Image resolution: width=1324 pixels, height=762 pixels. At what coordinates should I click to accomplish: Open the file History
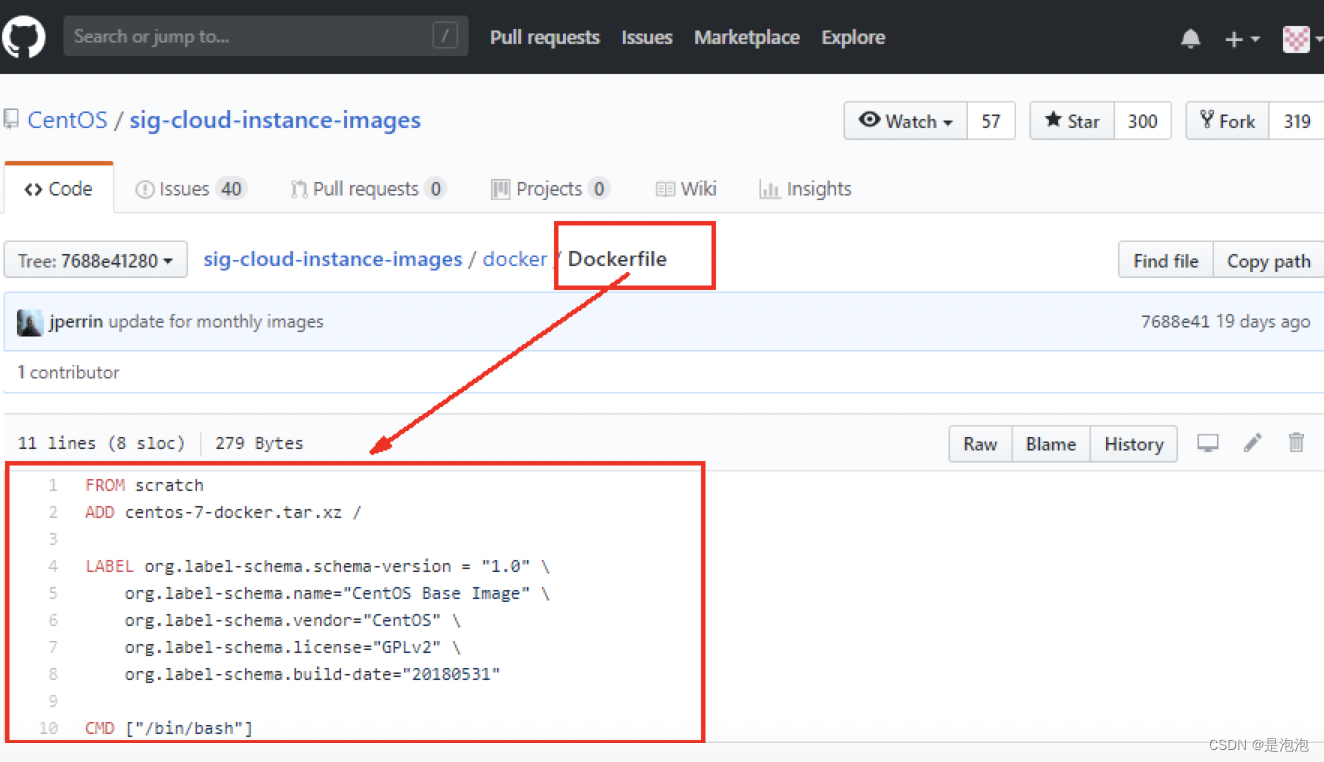1134,444
